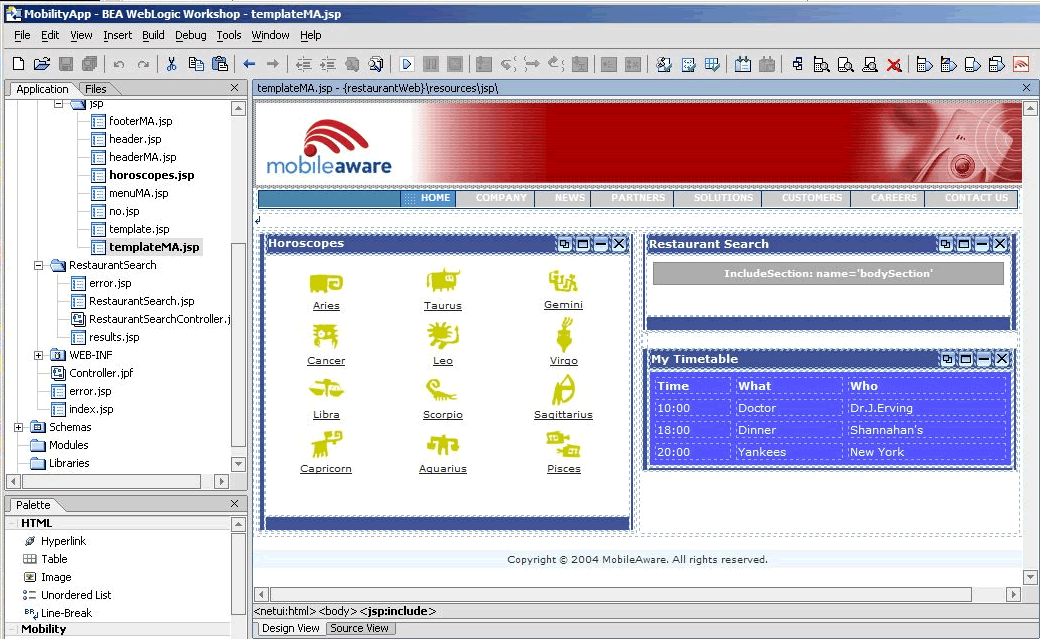Click the Virgo horoscope link
This screenshot has height=639, width=1040.
(563, 360)
